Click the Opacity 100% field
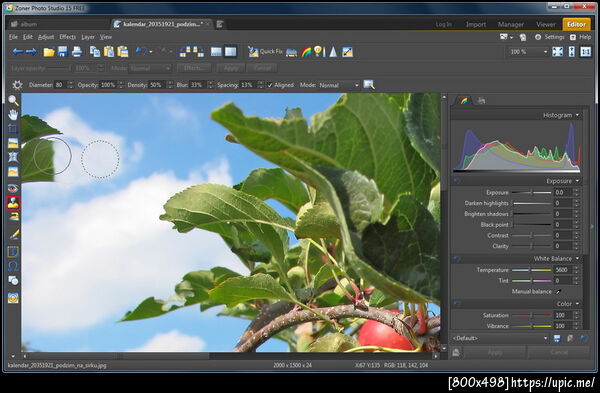This screenshot has height=393, width=600. tap(108, 85)
